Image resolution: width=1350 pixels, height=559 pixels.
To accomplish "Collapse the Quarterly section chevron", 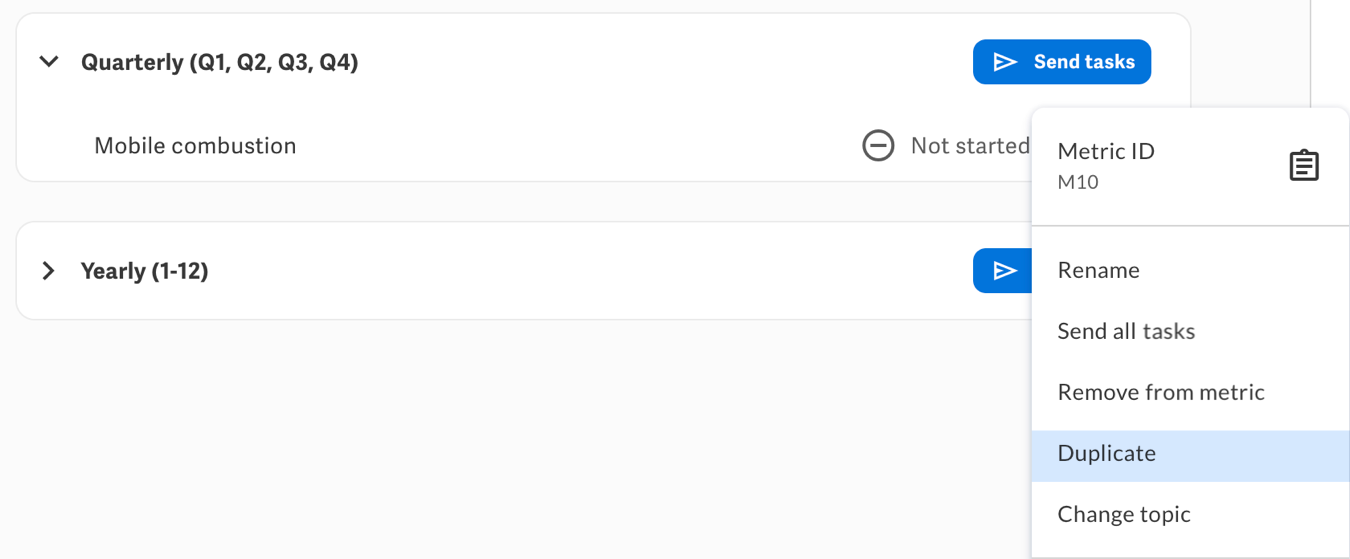I will click(48, 62).
